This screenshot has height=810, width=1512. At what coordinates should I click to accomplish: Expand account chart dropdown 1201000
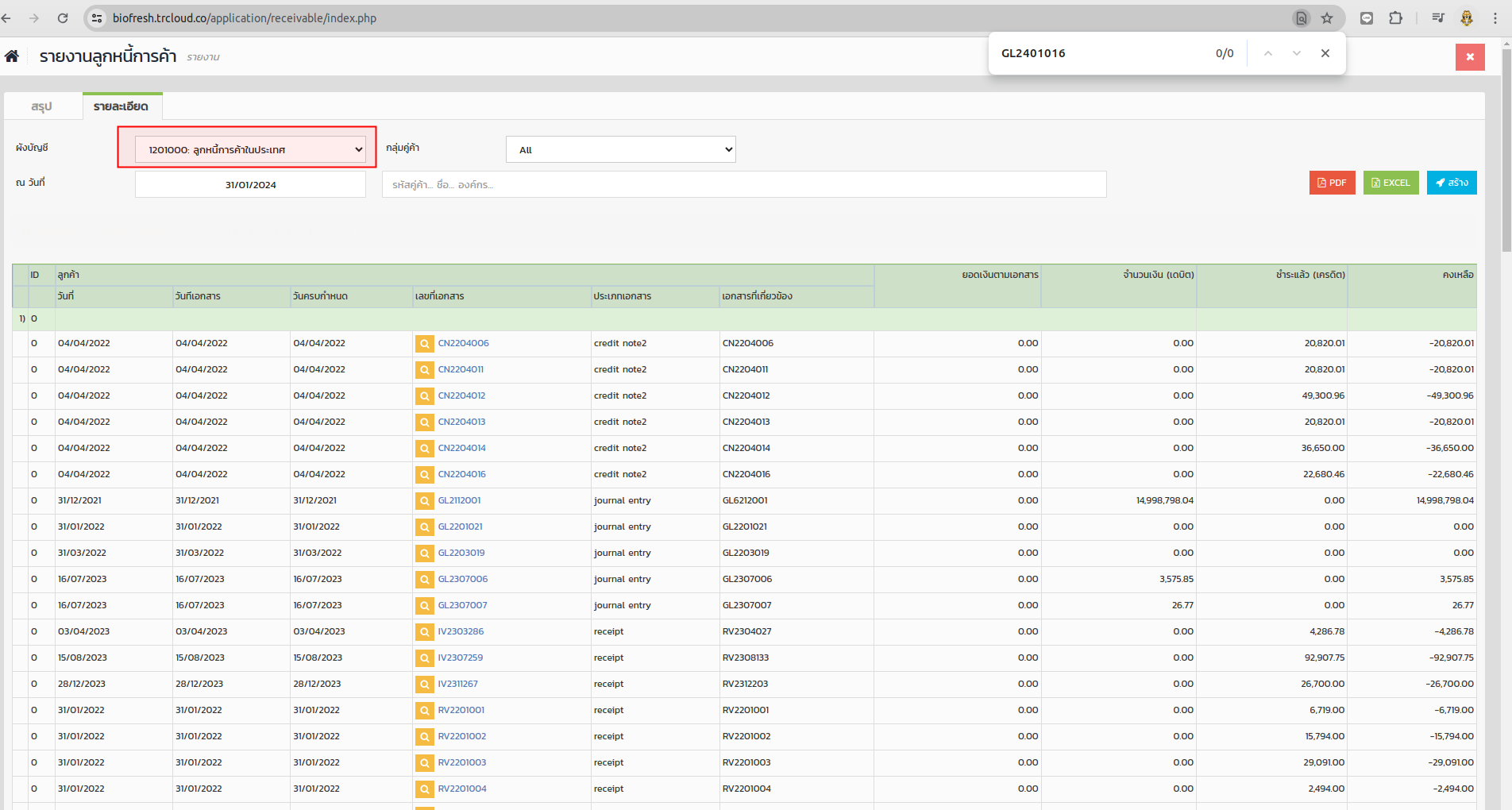point(250,149)
